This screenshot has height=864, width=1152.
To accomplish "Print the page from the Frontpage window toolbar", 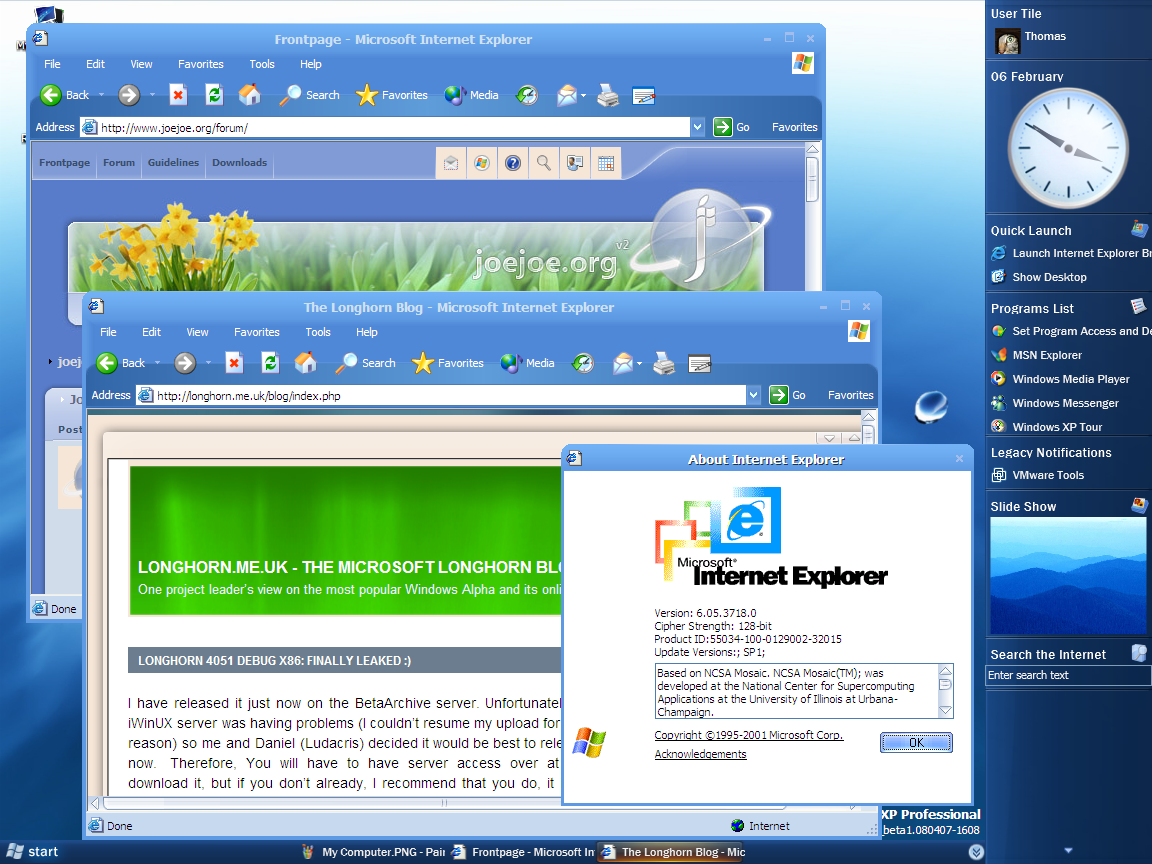I will 608,95.
